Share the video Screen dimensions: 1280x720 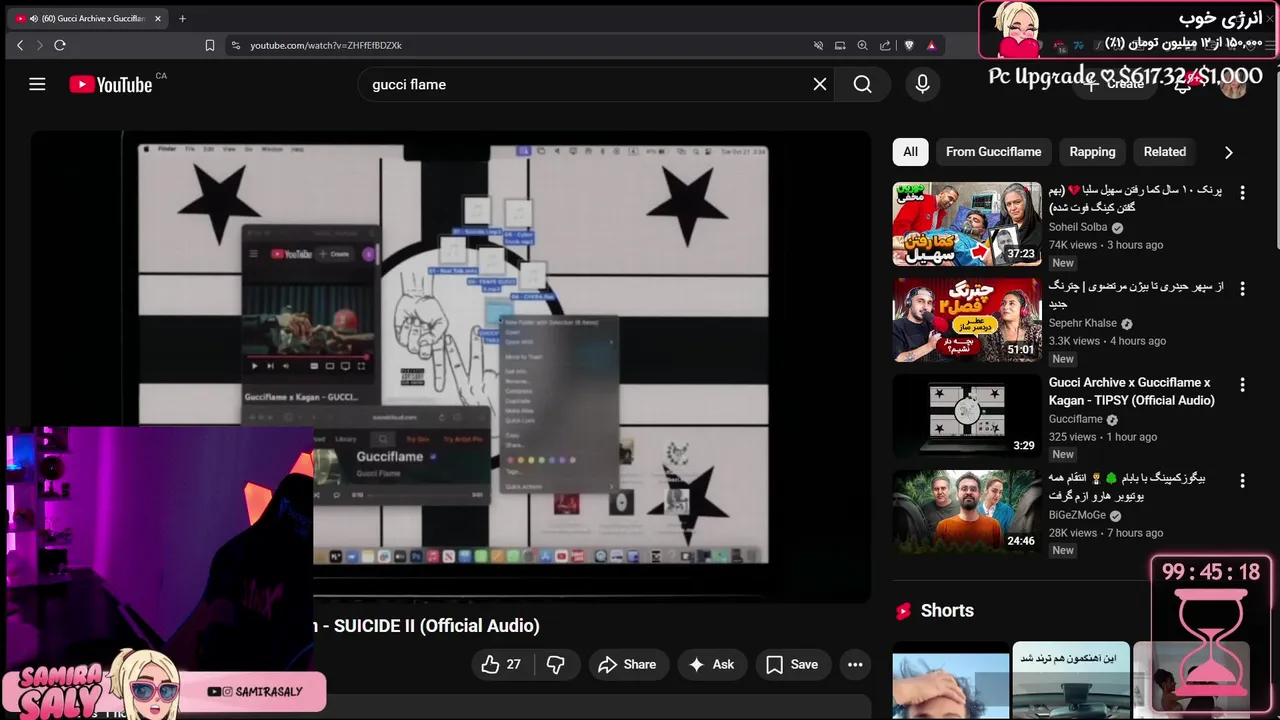627,664
